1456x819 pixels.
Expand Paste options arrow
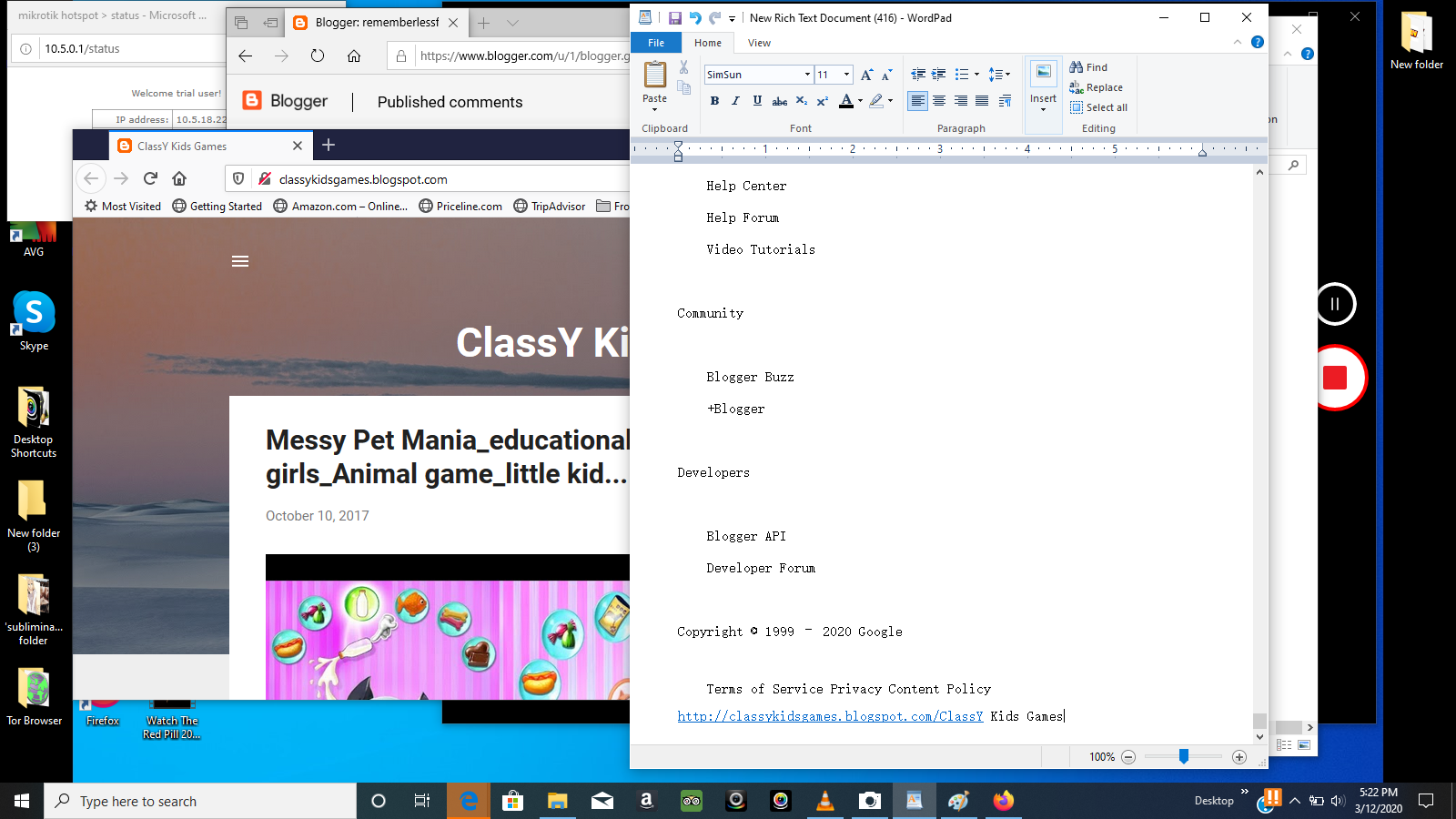pos(654,109)
